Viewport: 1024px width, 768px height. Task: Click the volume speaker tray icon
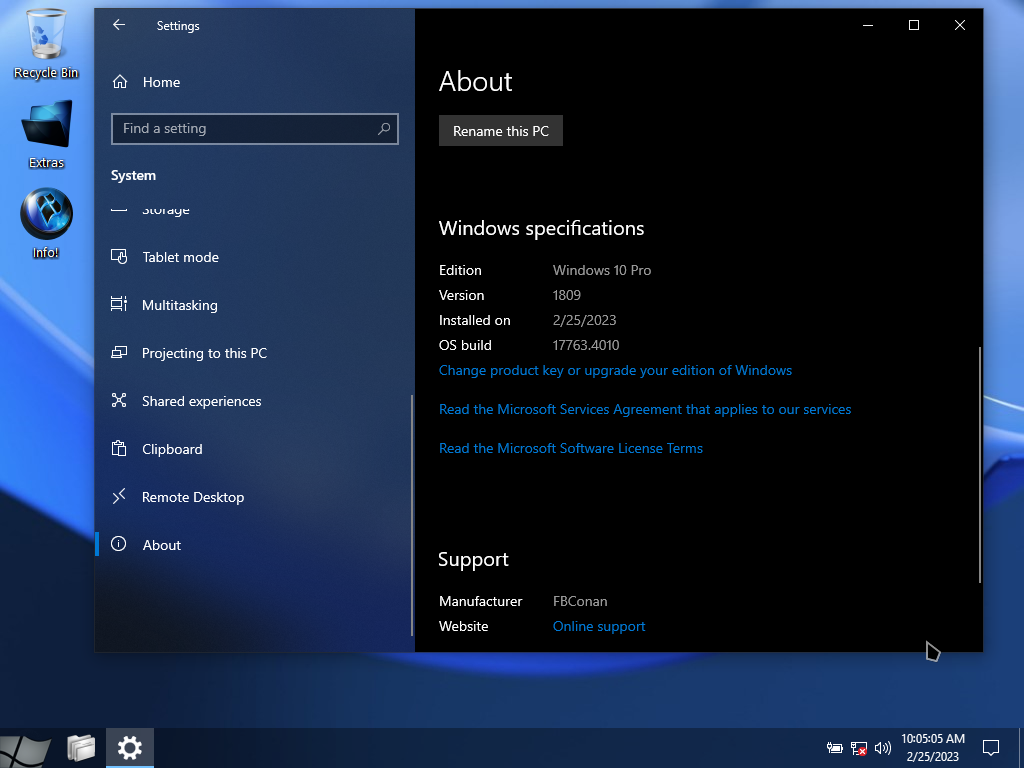coord(882,748)
